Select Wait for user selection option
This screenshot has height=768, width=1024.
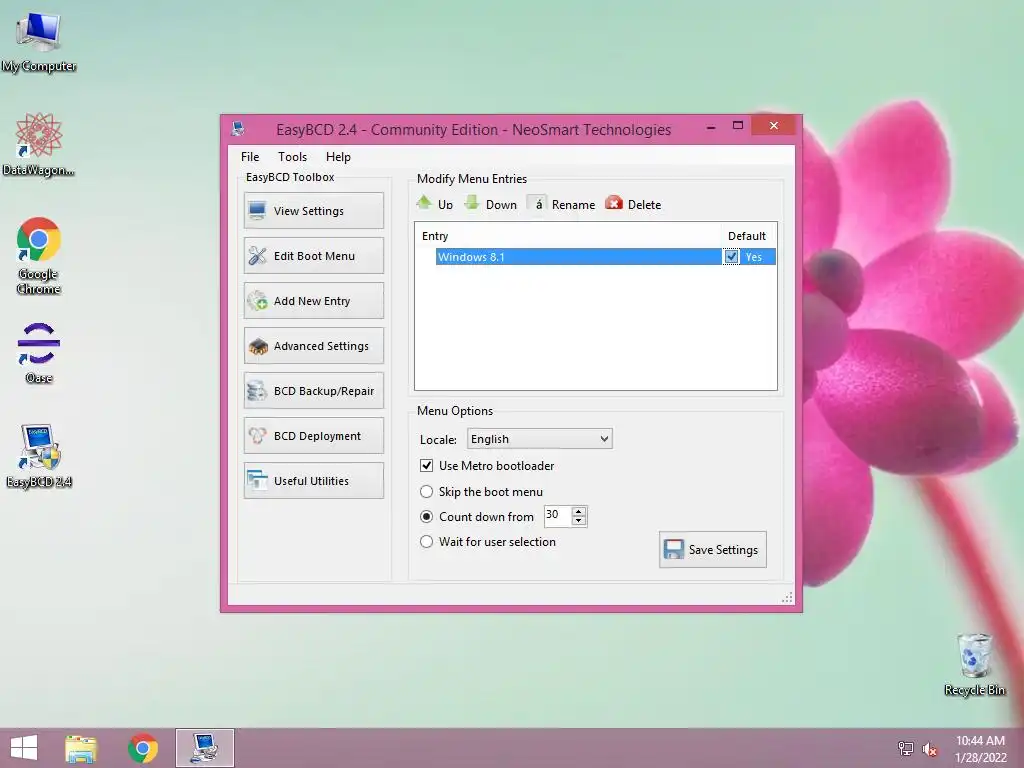click(x=426, y=541)
